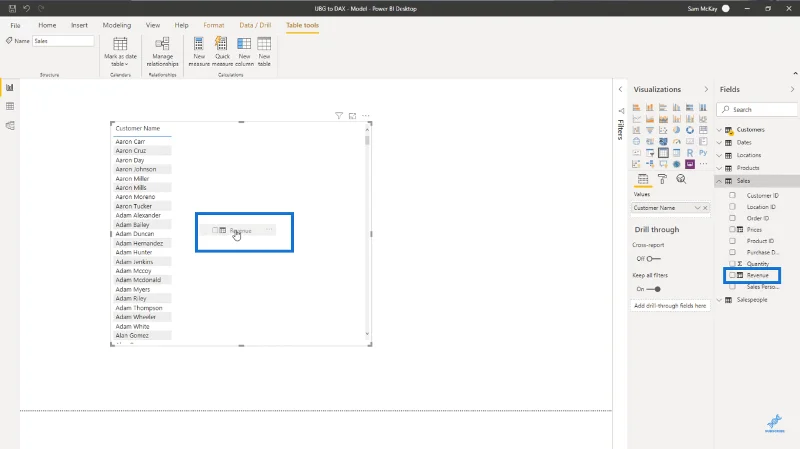Select the Gauge visualization
The width and height of the screenshot is (800, 449).
(x=677, y=141)
